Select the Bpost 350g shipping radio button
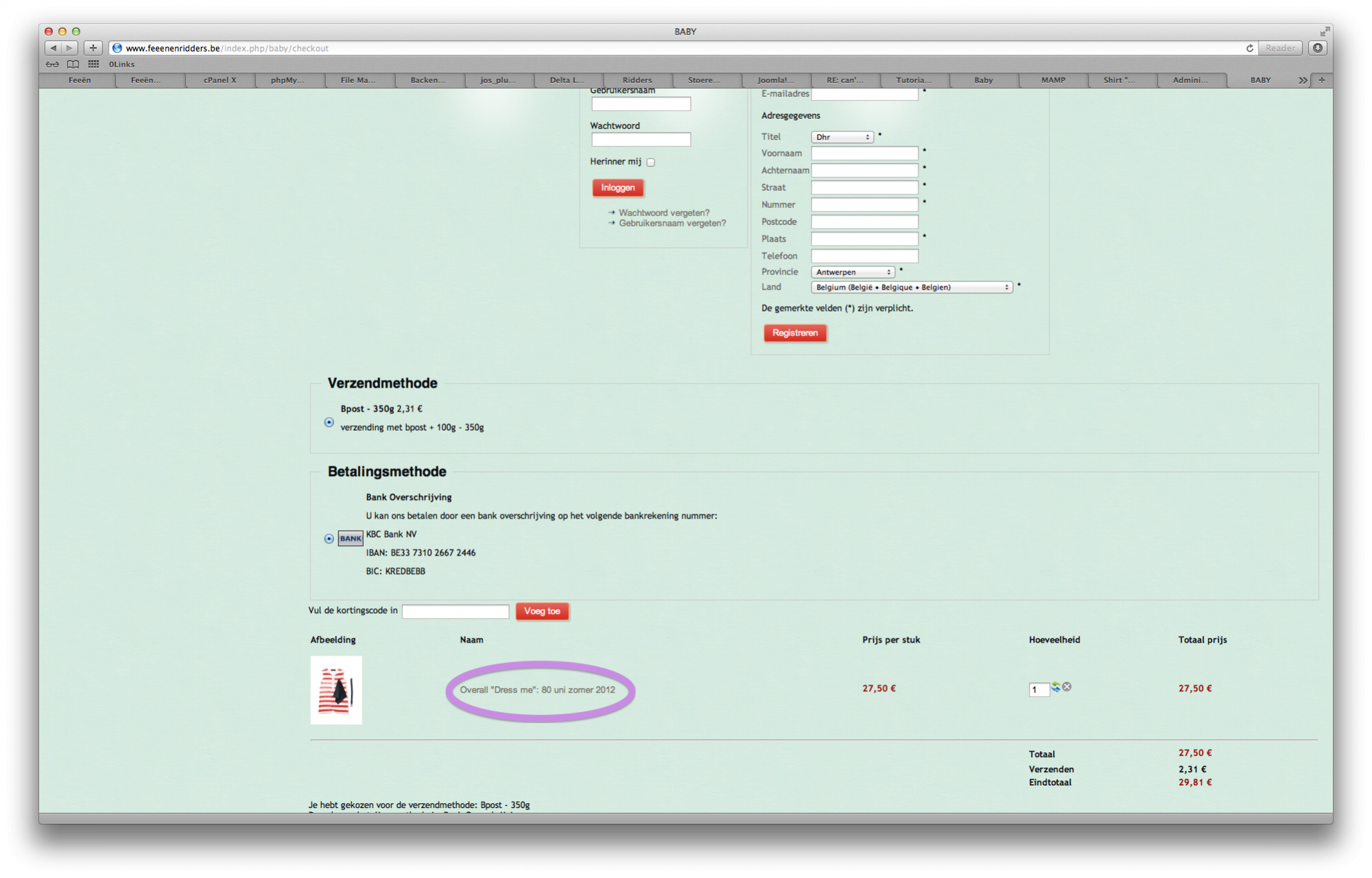The image size is (1372, 878). pyautogui.click(x=329, y=423)
